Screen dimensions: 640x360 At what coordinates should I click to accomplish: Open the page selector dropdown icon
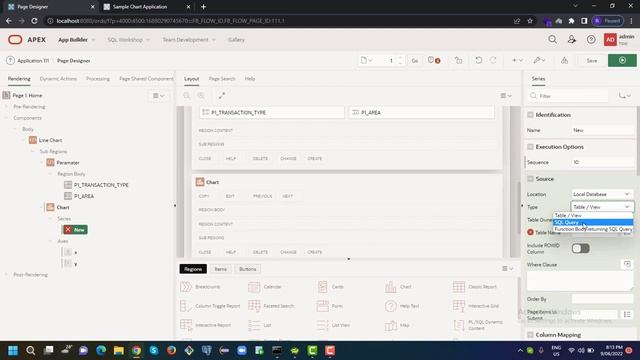366,60
